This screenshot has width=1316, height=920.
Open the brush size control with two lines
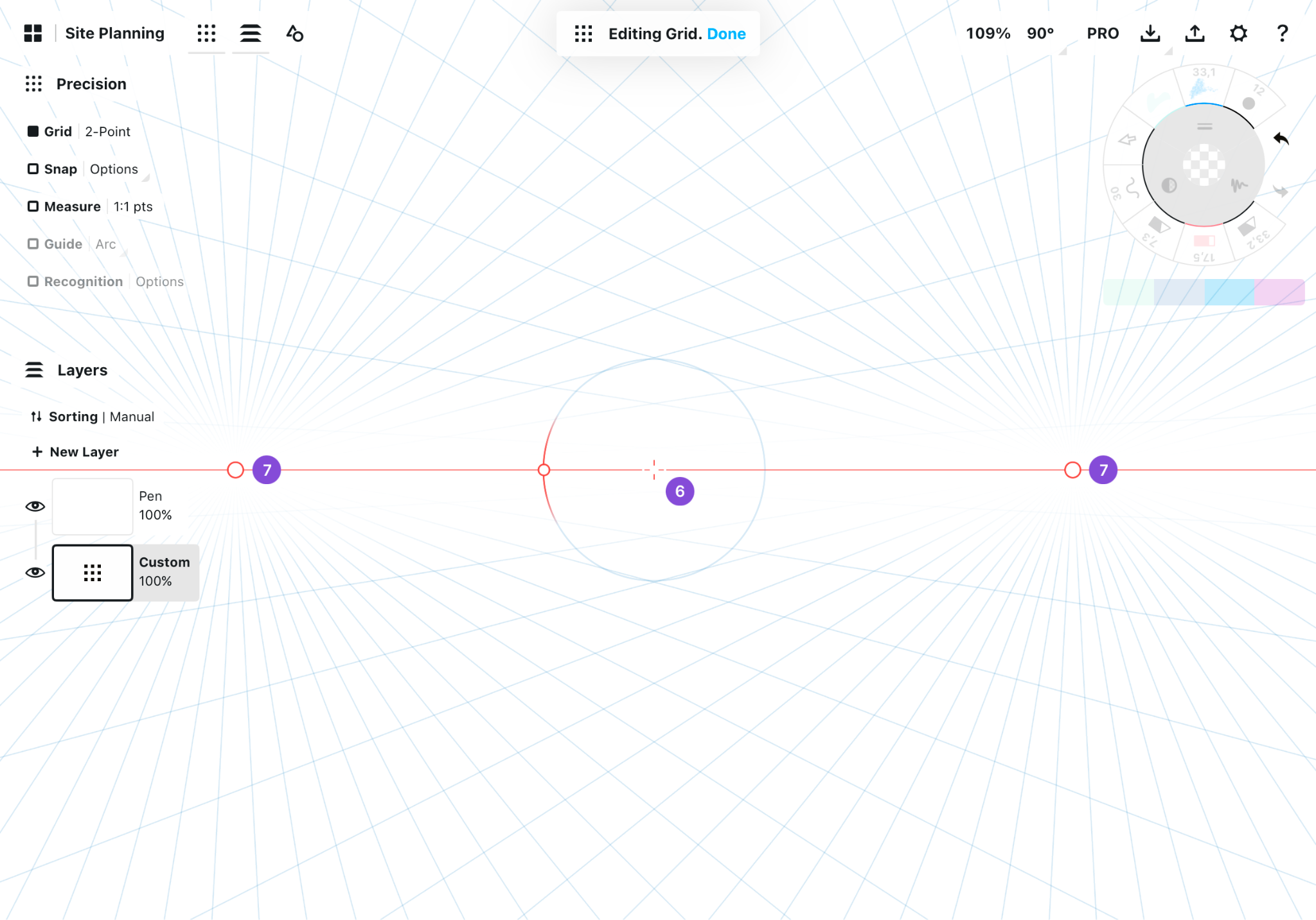(x=1204, y=127)
